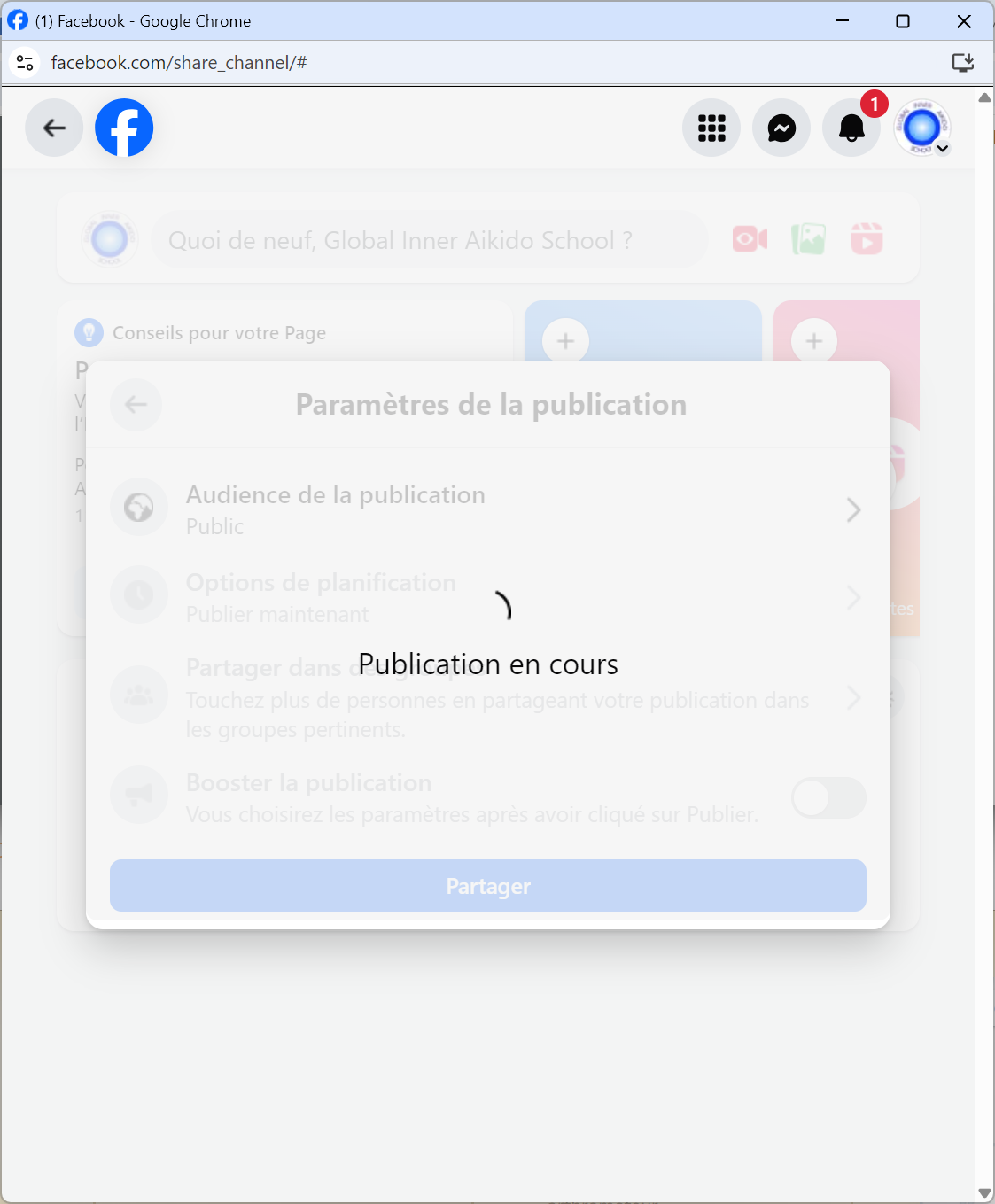The width and height of the screenshot is (995, 1204).
Task: Open Messenger chats
Action: click(x=781, y=128)
